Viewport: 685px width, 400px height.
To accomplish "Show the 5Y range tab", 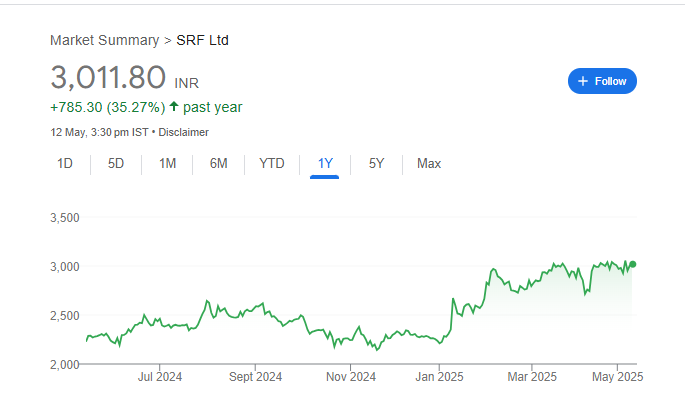I will click(x=376, y=163).
